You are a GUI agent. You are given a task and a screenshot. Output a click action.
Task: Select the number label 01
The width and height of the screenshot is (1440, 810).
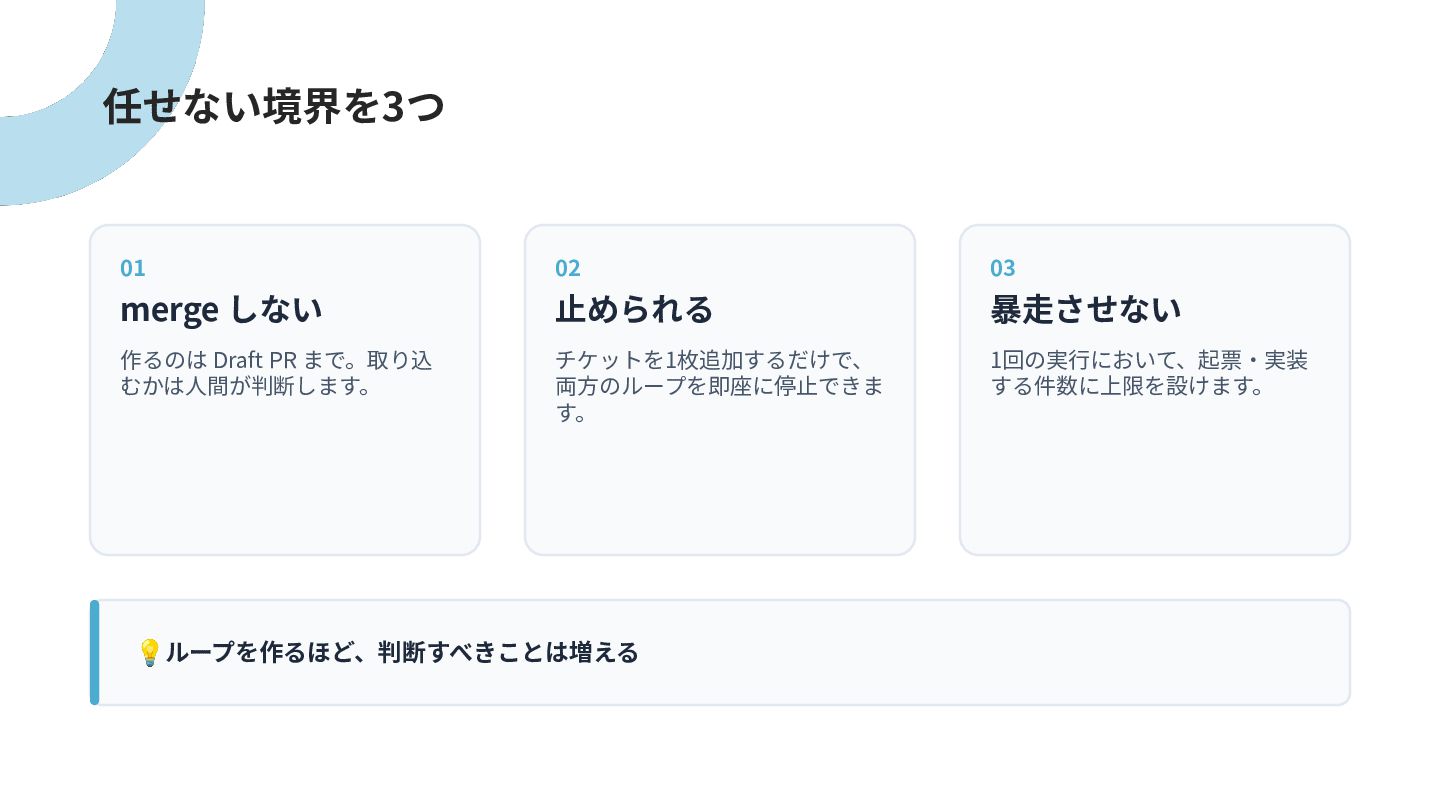pos(133,268)
